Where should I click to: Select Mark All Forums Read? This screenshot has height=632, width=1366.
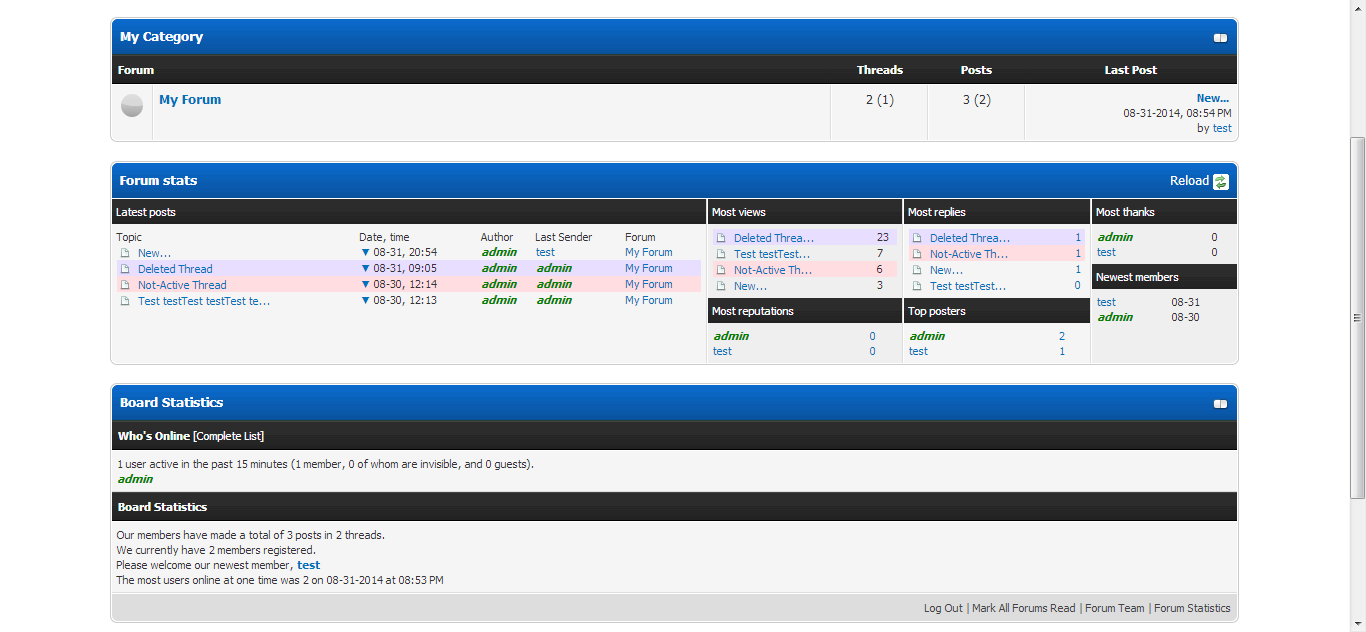(1023, 608)
